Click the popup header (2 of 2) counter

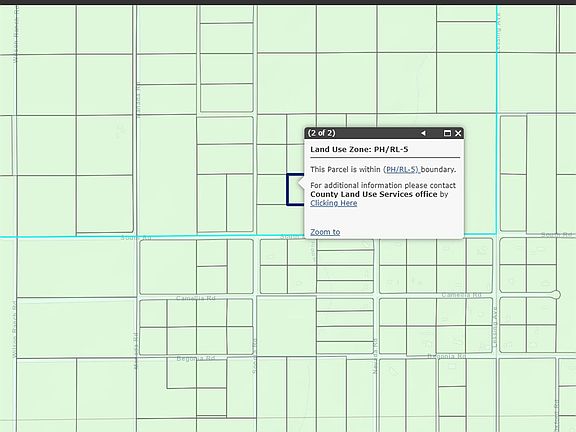[321, 133]
